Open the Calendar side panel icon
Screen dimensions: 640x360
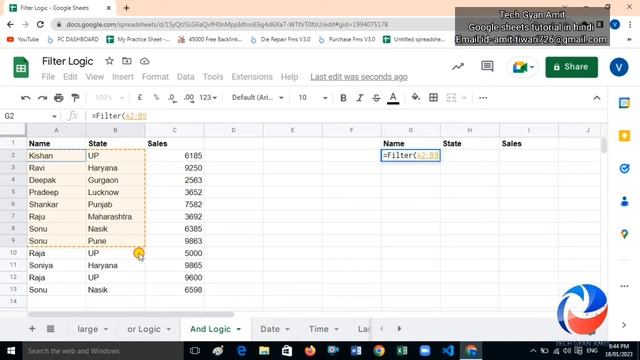[624, 103]
